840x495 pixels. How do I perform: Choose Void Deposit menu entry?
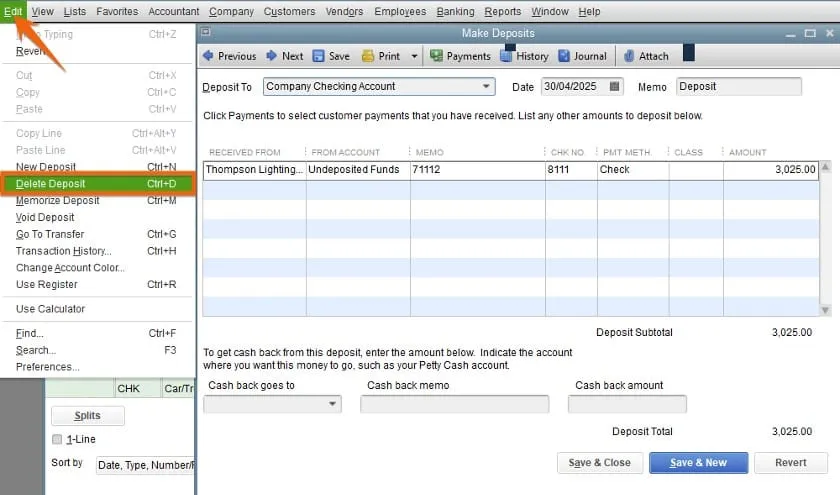[x=45, y=217]
